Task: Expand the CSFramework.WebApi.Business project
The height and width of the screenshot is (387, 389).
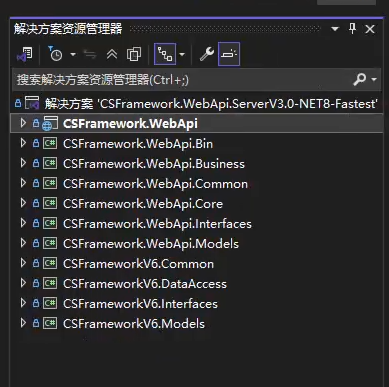Action: 23,163
